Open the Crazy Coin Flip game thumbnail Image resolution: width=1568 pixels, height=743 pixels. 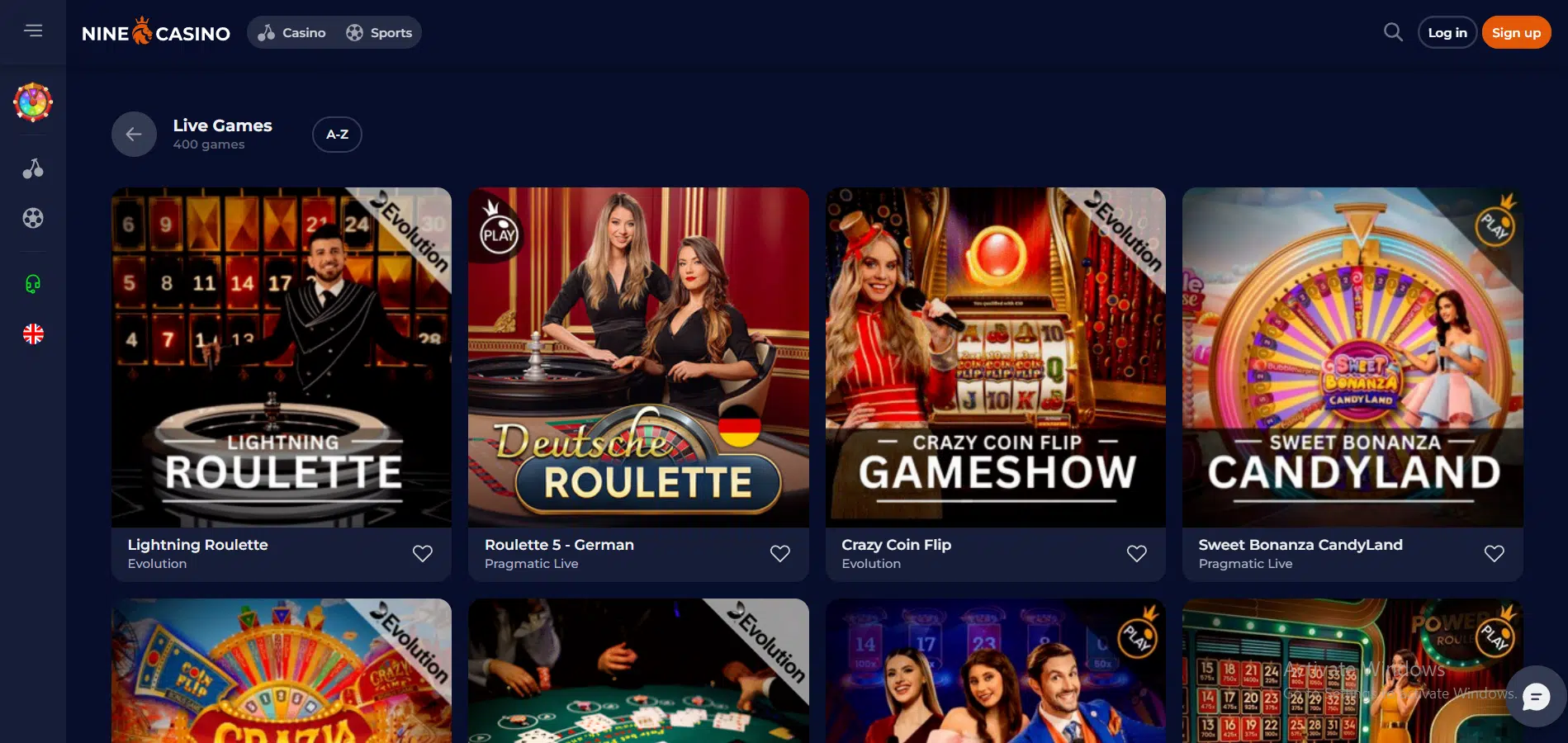996,357
